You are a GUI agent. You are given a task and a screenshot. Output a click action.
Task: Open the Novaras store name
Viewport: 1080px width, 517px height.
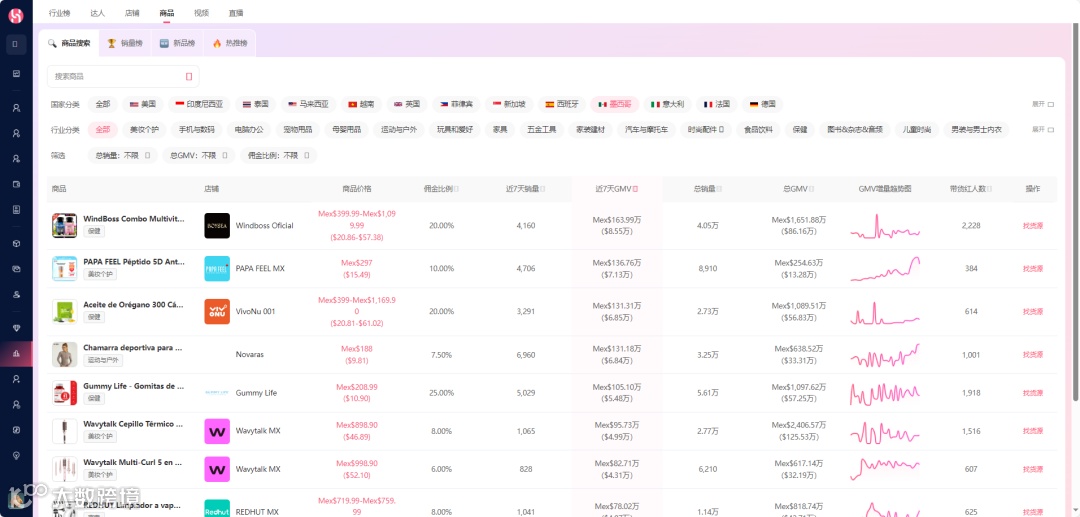point(249,355)
